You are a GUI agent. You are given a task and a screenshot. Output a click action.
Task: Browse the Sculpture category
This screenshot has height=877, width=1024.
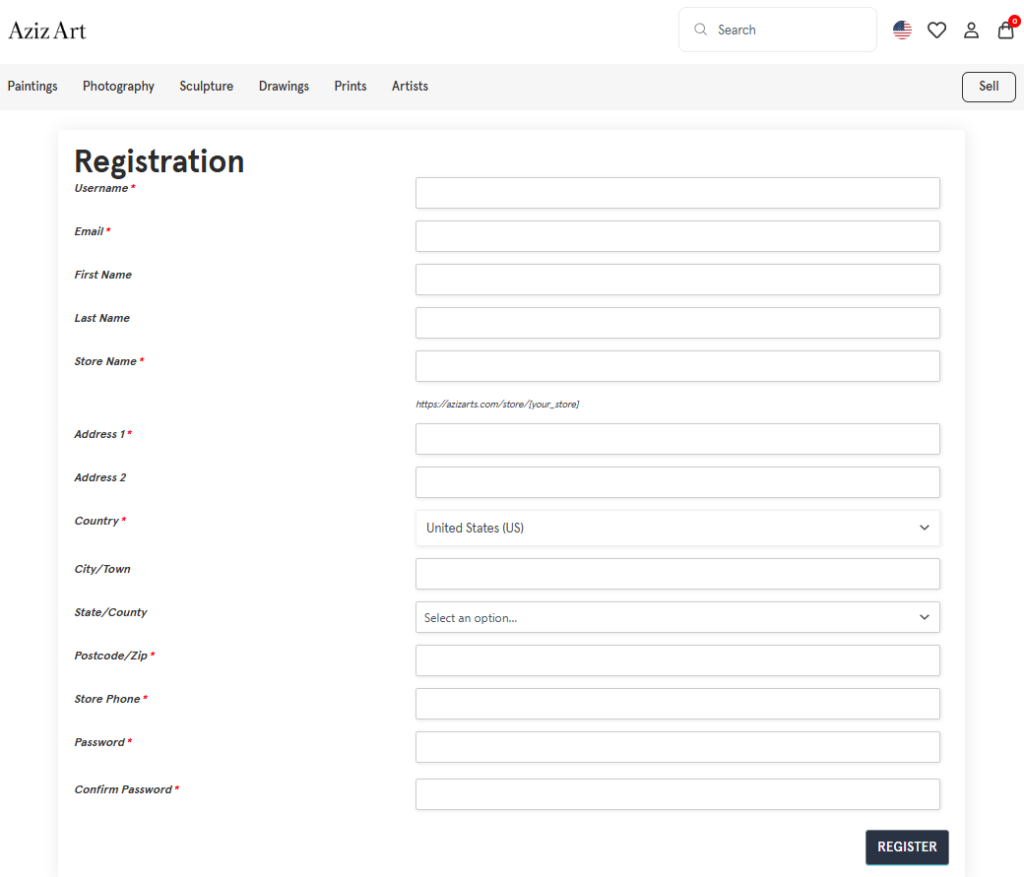click(206, 86)
